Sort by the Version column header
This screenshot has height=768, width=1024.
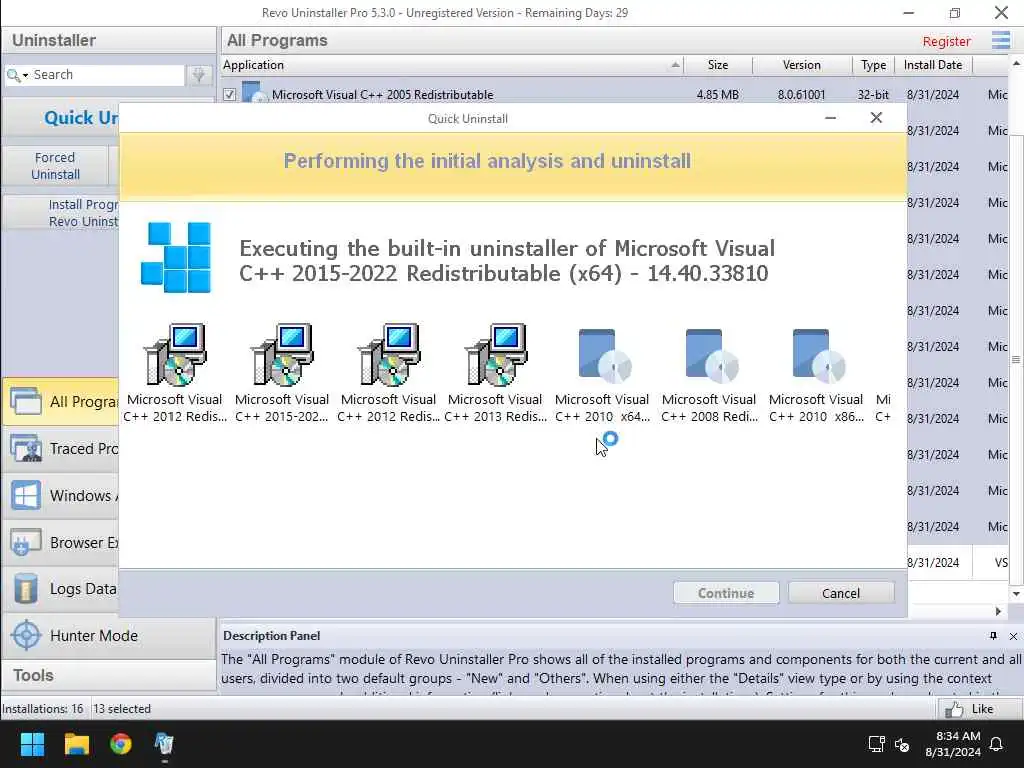point(801,65)
